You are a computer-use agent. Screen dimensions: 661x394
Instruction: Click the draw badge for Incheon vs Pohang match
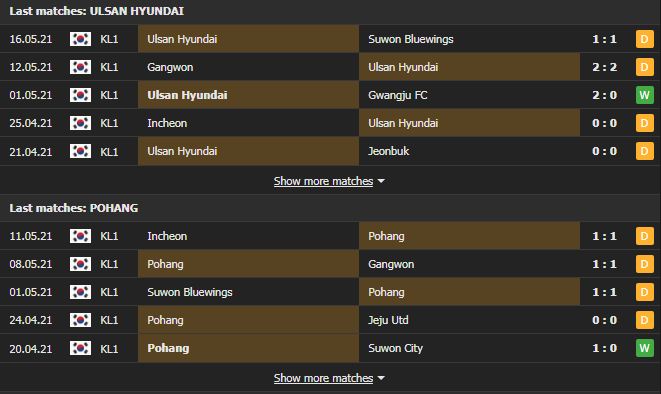[644, 236]
